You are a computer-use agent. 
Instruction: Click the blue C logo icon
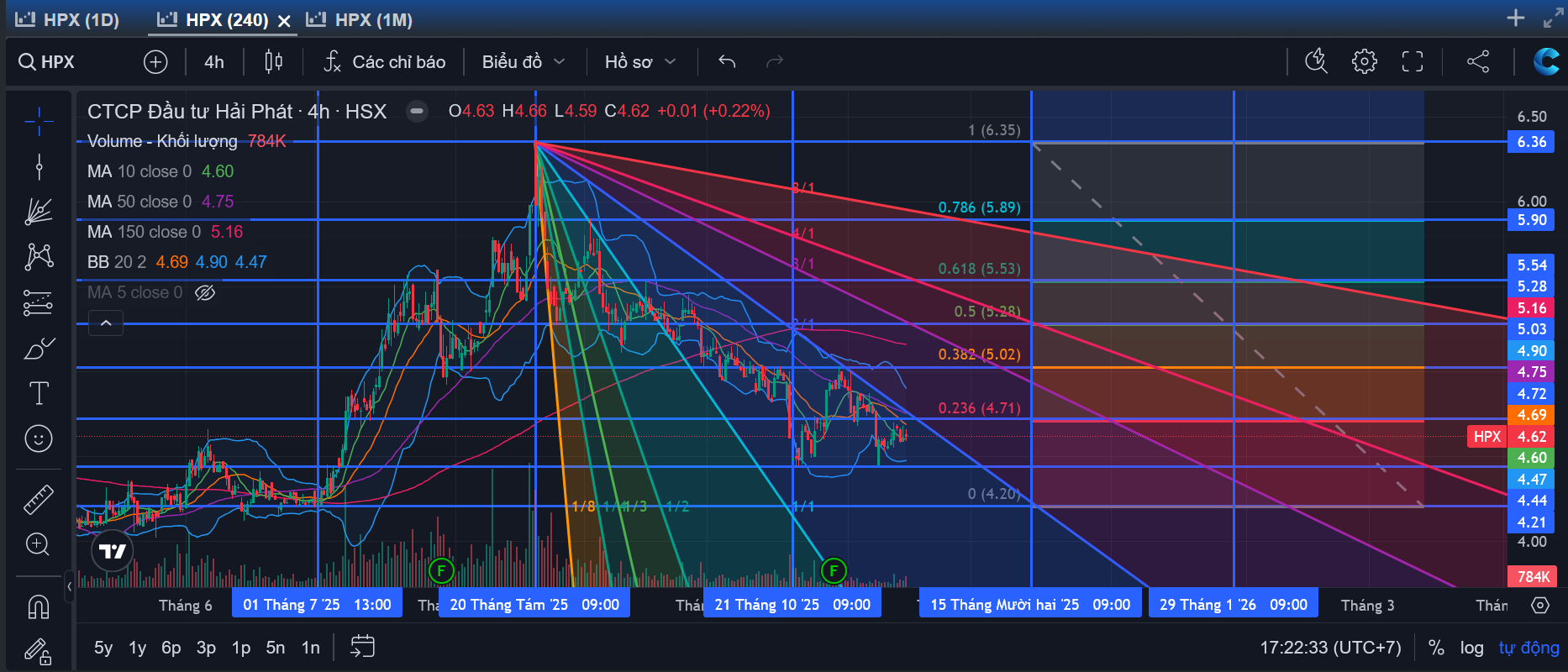pos(1546,61)
